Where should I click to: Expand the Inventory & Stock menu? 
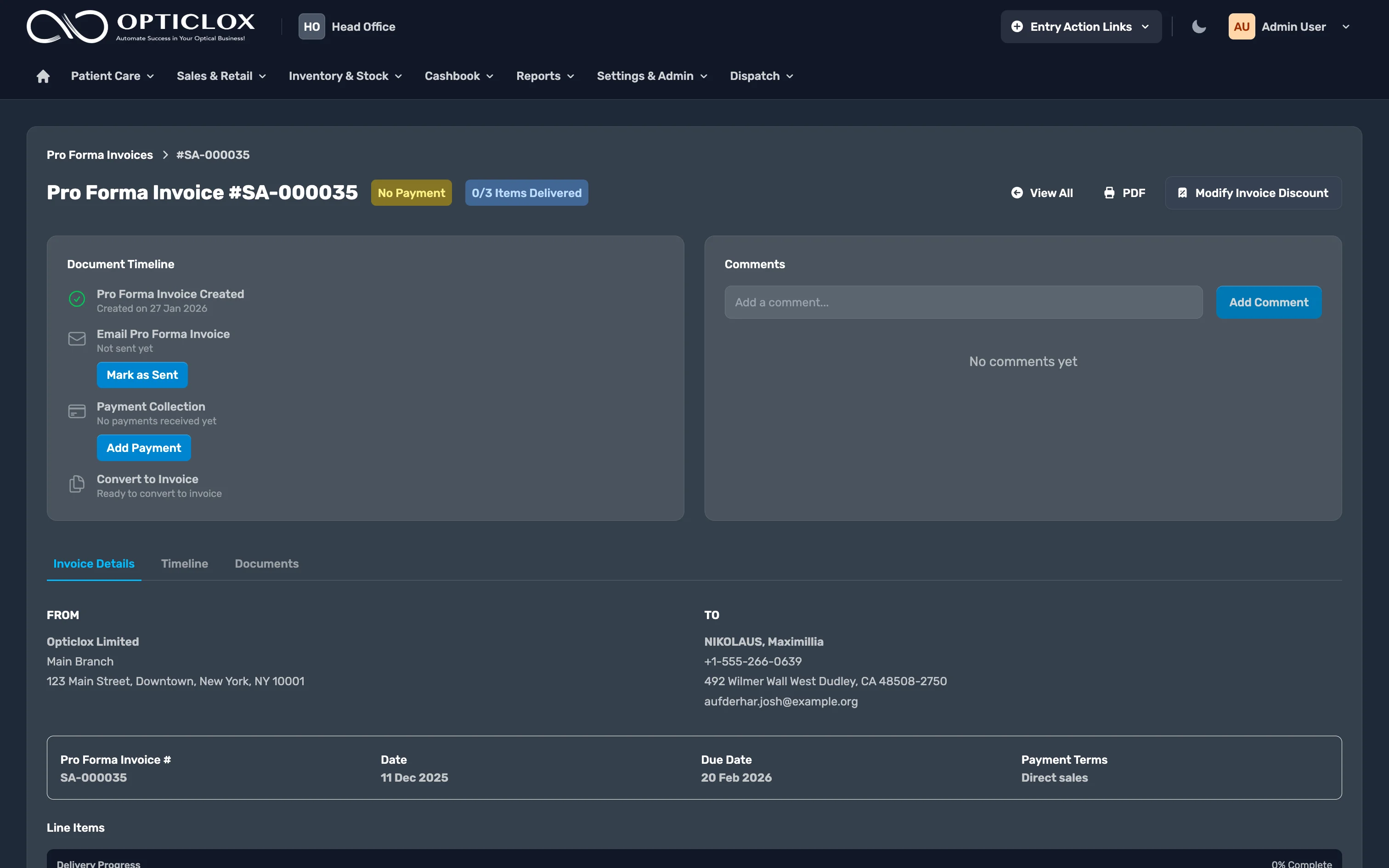coord(345,76)
